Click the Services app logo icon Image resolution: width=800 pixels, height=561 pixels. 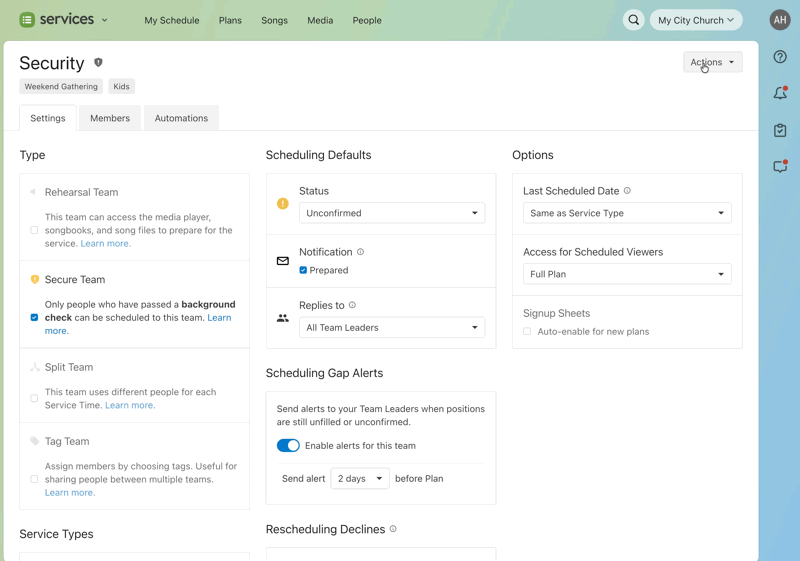pyautogui.click(x=27, y=20)
